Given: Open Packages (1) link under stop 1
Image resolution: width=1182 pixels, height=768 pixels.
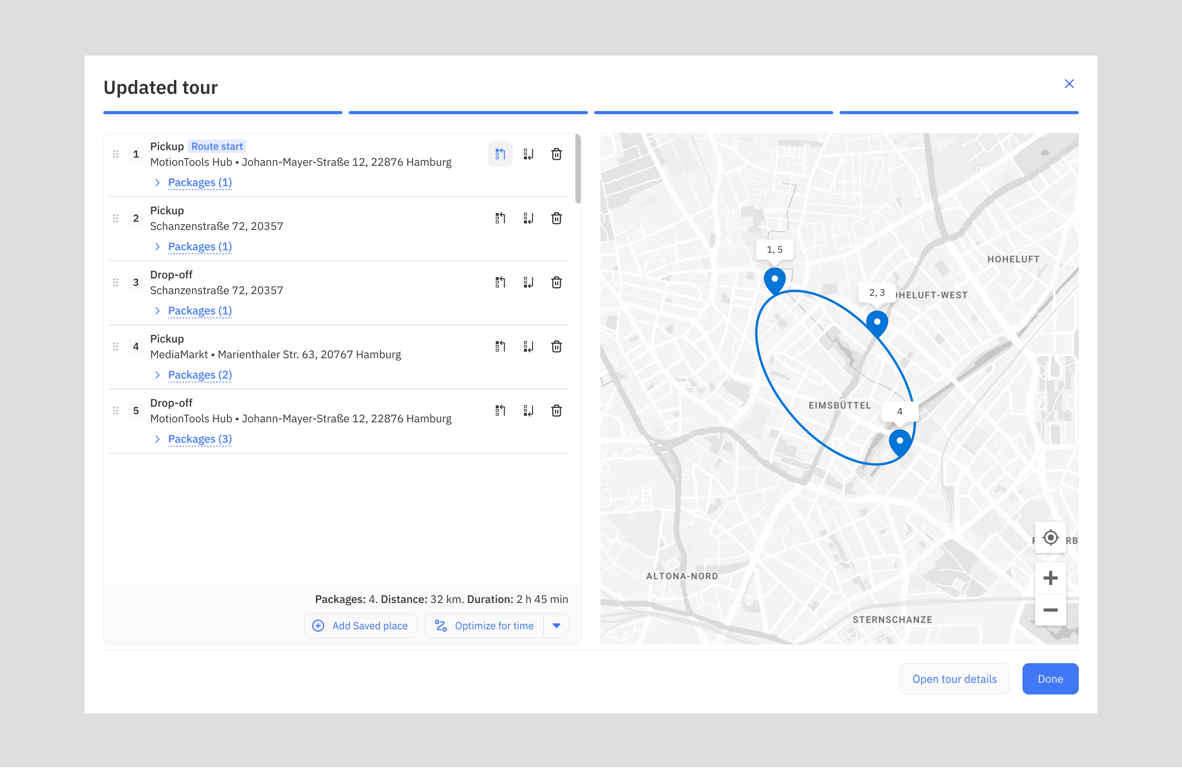Looking at the screenshot, I should pos(200,182).
